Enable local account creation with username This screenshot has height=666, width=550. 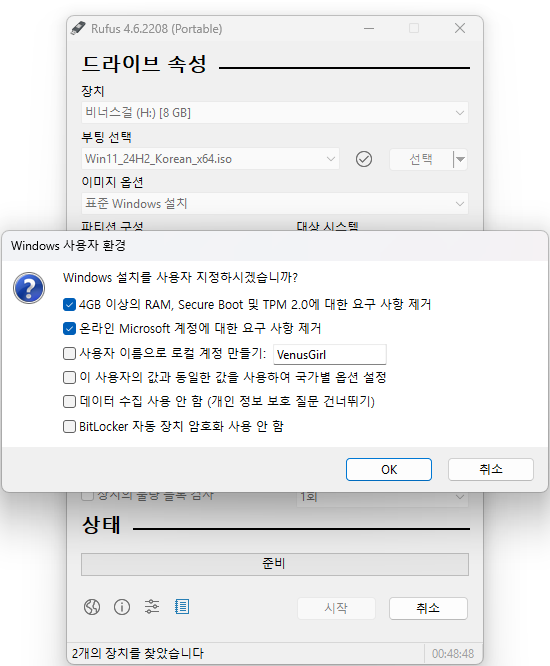pyautogui.click(x=69, y=353)
